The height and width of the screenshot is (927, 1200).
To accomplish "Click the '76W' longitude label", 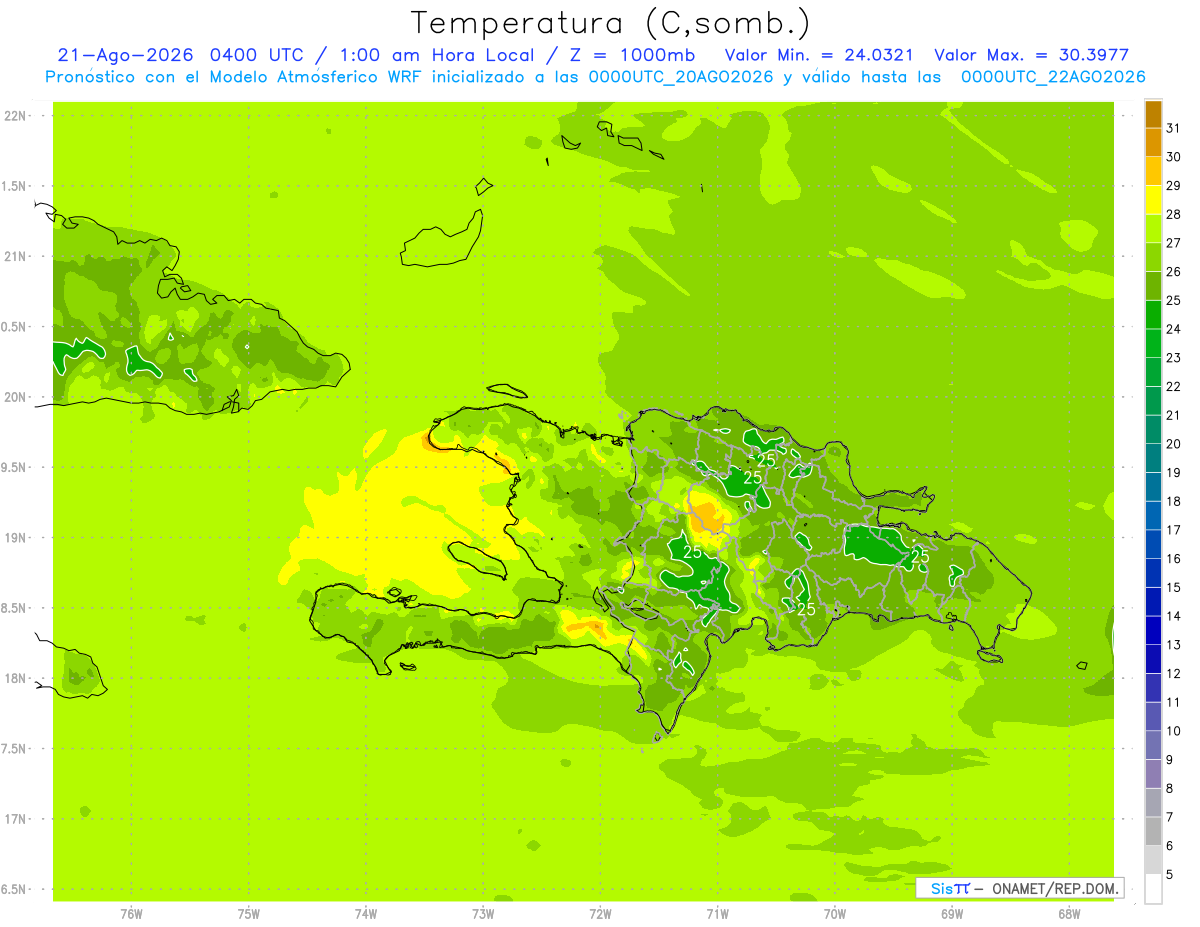I will click(131, 914).
